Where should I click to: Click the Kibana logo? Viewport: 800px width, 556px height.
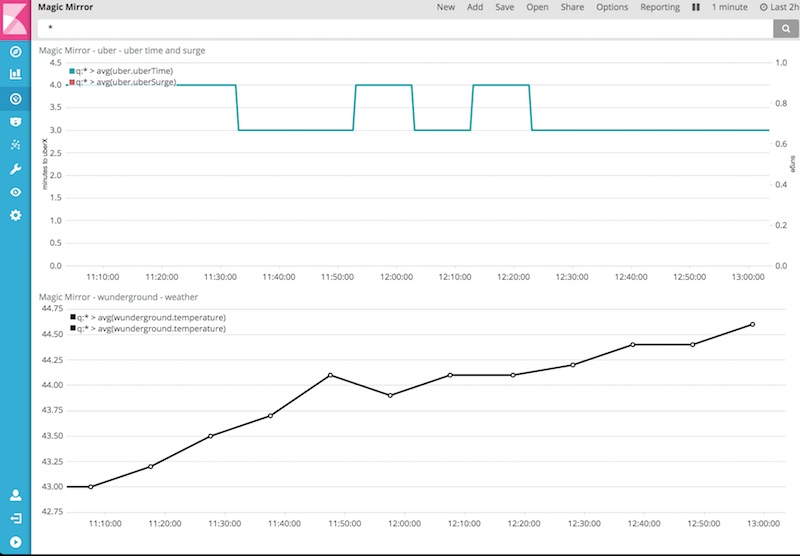pyautogui.click(x=15, y=19)
